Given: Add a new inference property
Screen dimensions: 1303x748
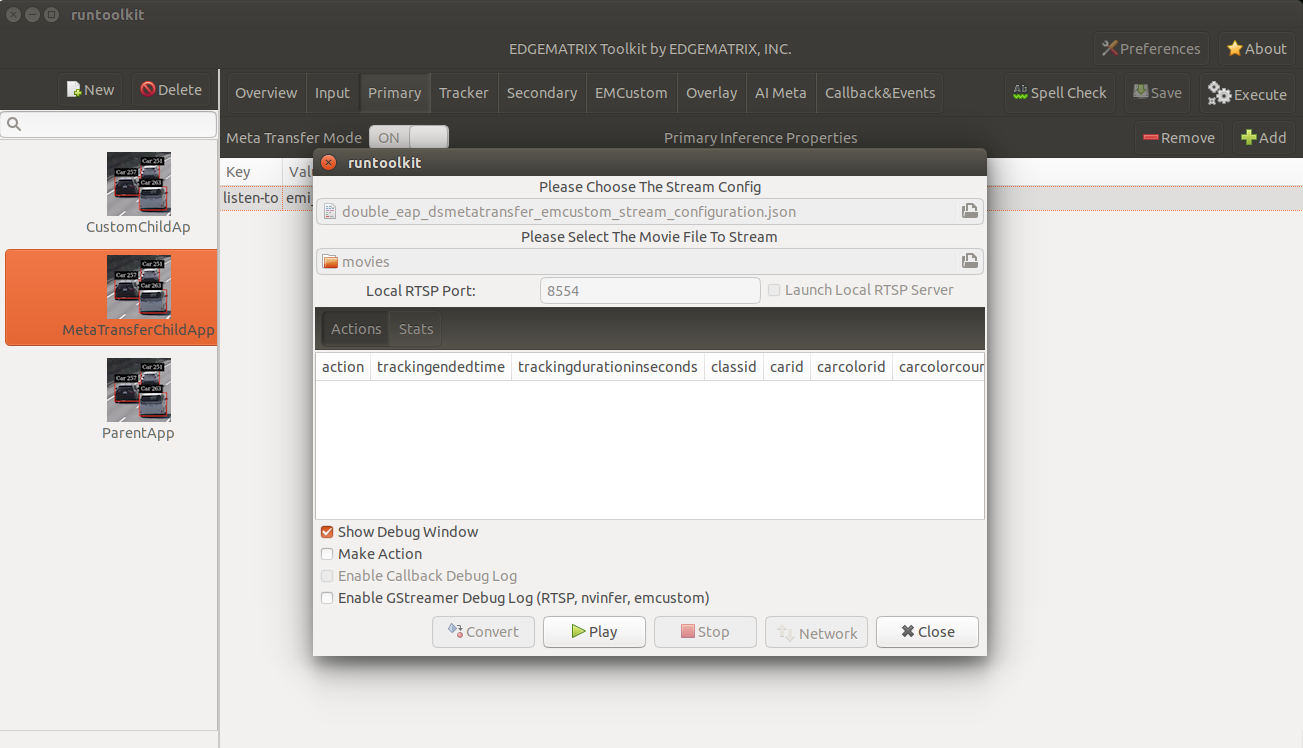Looking at the screenshot, I should tap(1264, 138).
